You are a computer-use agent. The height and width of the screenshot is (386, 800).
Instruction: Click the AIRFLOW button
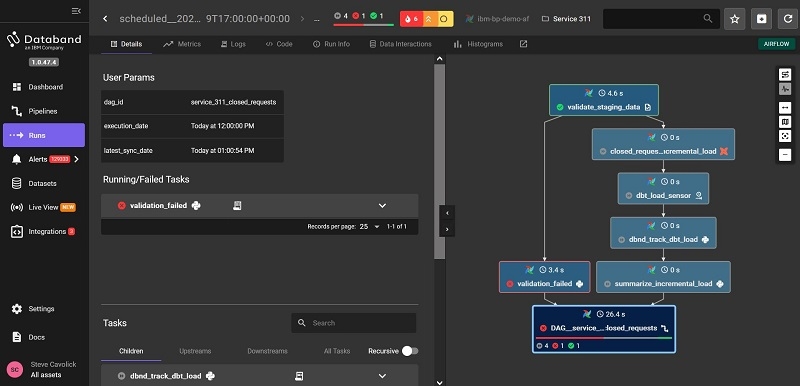point(777,44)
